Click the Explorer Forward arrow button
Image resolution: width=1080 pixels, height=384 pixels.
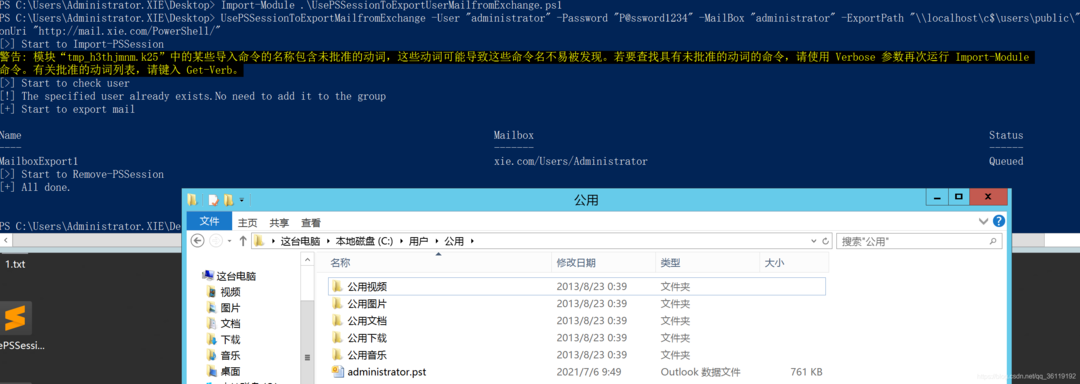pyautogui.click(x=216, y=241)
